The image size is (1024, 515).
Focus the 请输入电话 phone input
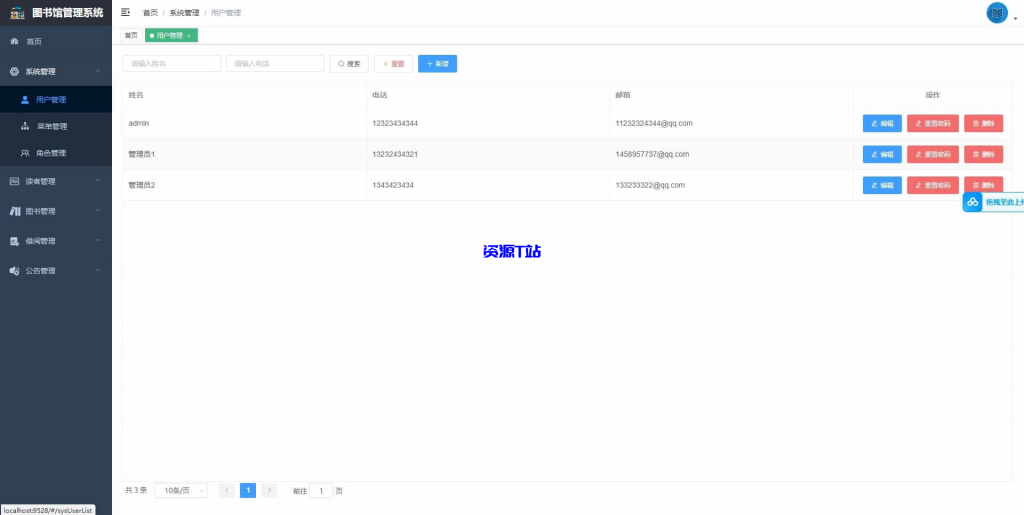click(x=275, y=63)
